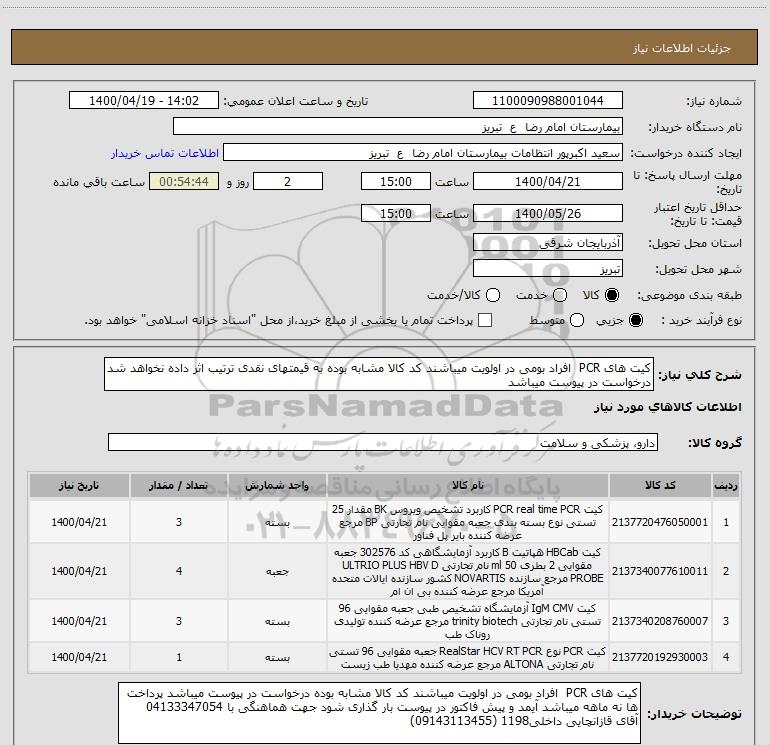The image size is (770, 745).
Task: Toggle the اسناد خزانه اسلامی payment checkbox
Action: [485, 320]
